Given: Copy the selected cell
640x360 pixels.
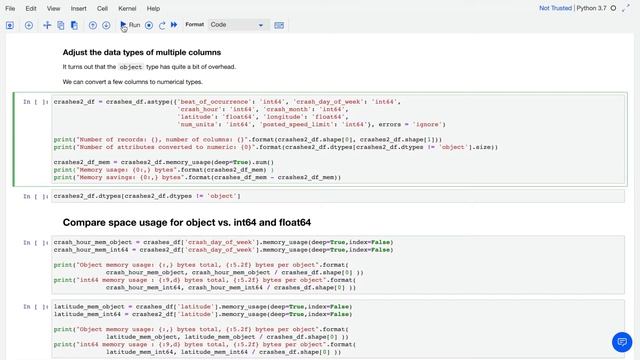Looking at the screenshot, I should 60,25.
